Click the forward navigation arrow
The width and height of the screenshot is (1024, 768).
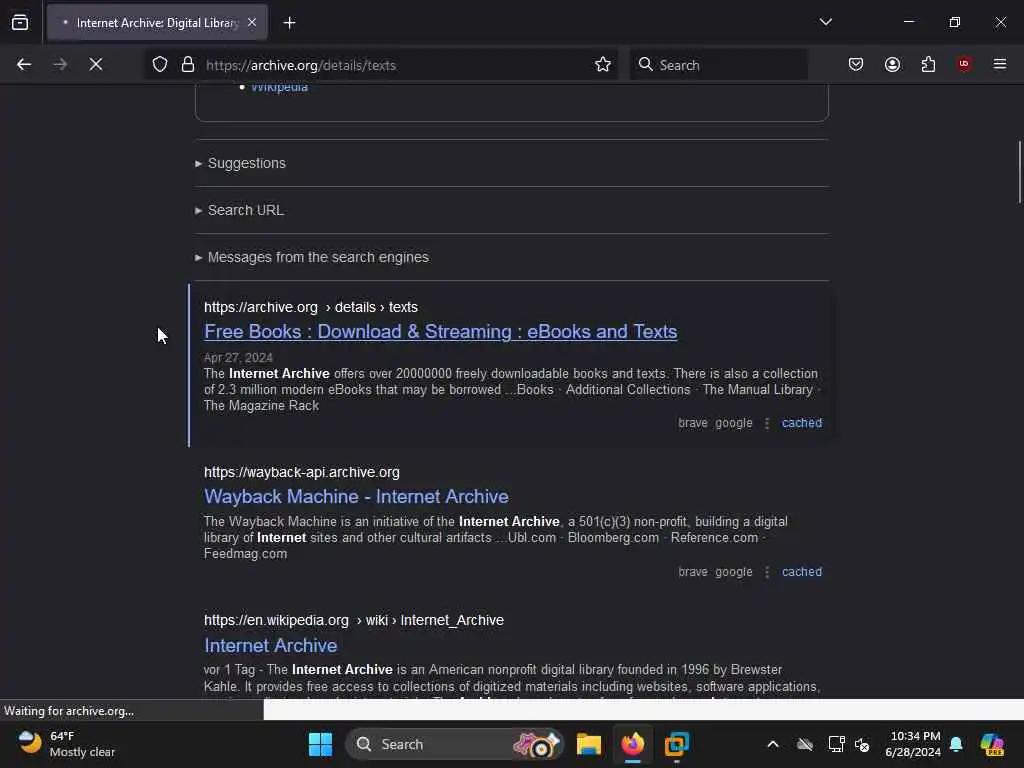pos(60,65)
